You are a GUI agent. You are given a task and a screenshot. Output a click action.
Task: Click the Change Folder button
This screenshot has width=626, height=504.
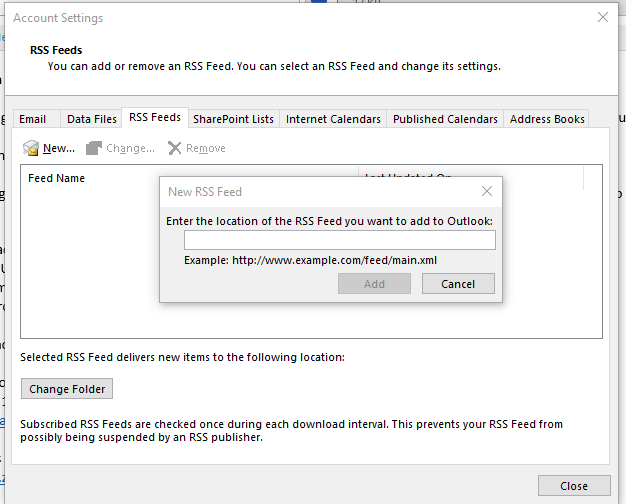pyautogui.click(x=68, y=389)
